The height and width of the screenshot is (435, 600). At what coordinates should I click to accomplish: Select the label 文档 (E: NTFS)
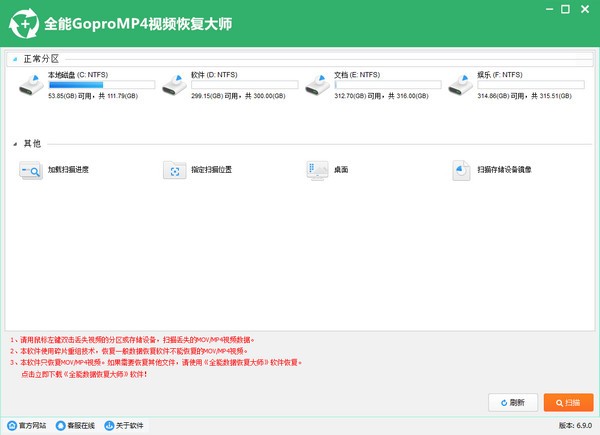pyautogui.click(x=357, y=75)
